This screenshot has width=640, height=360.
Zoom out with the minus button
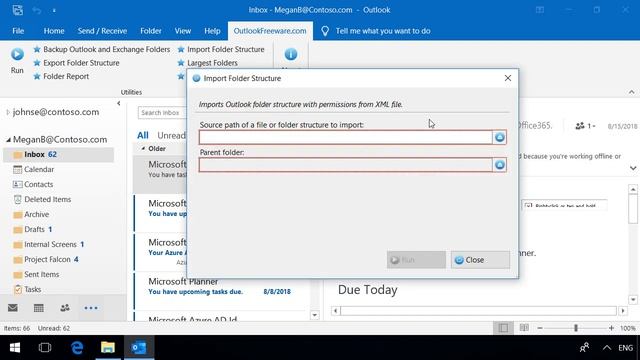(540, 328)
